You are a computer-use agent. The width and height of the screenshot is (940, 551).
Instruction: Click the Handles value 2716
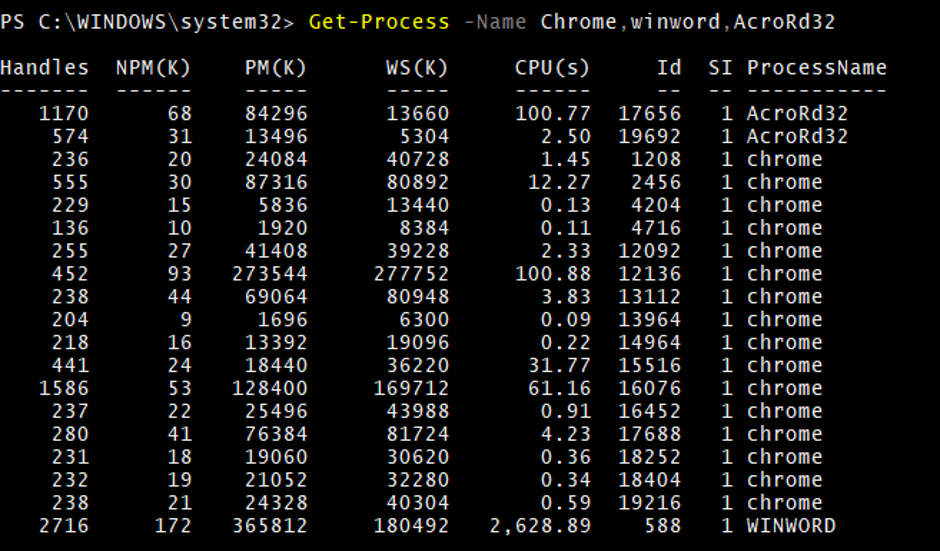(x=64, y=526)
